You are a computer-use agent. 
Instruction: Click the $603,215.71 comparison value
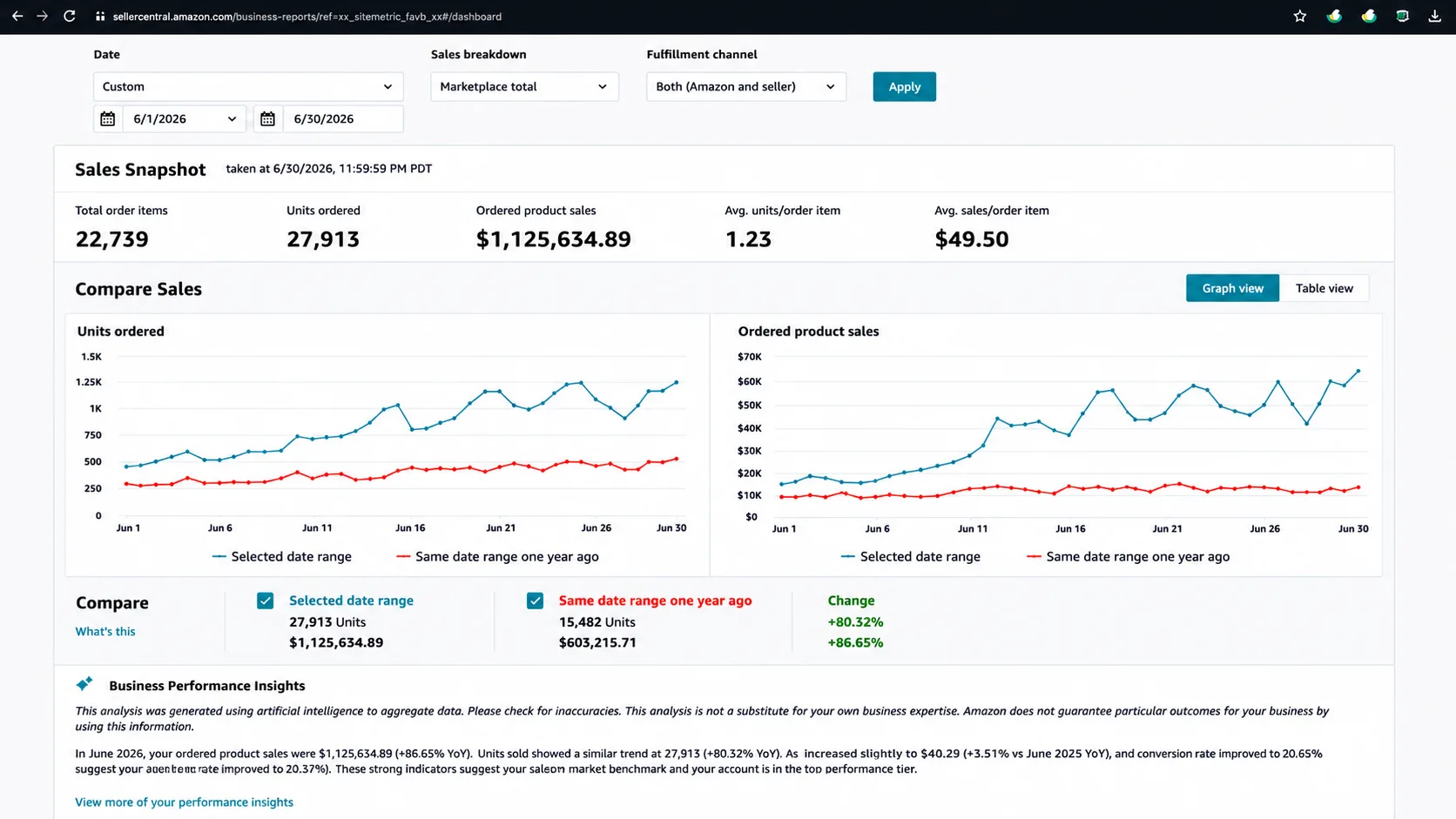point(597,642)
